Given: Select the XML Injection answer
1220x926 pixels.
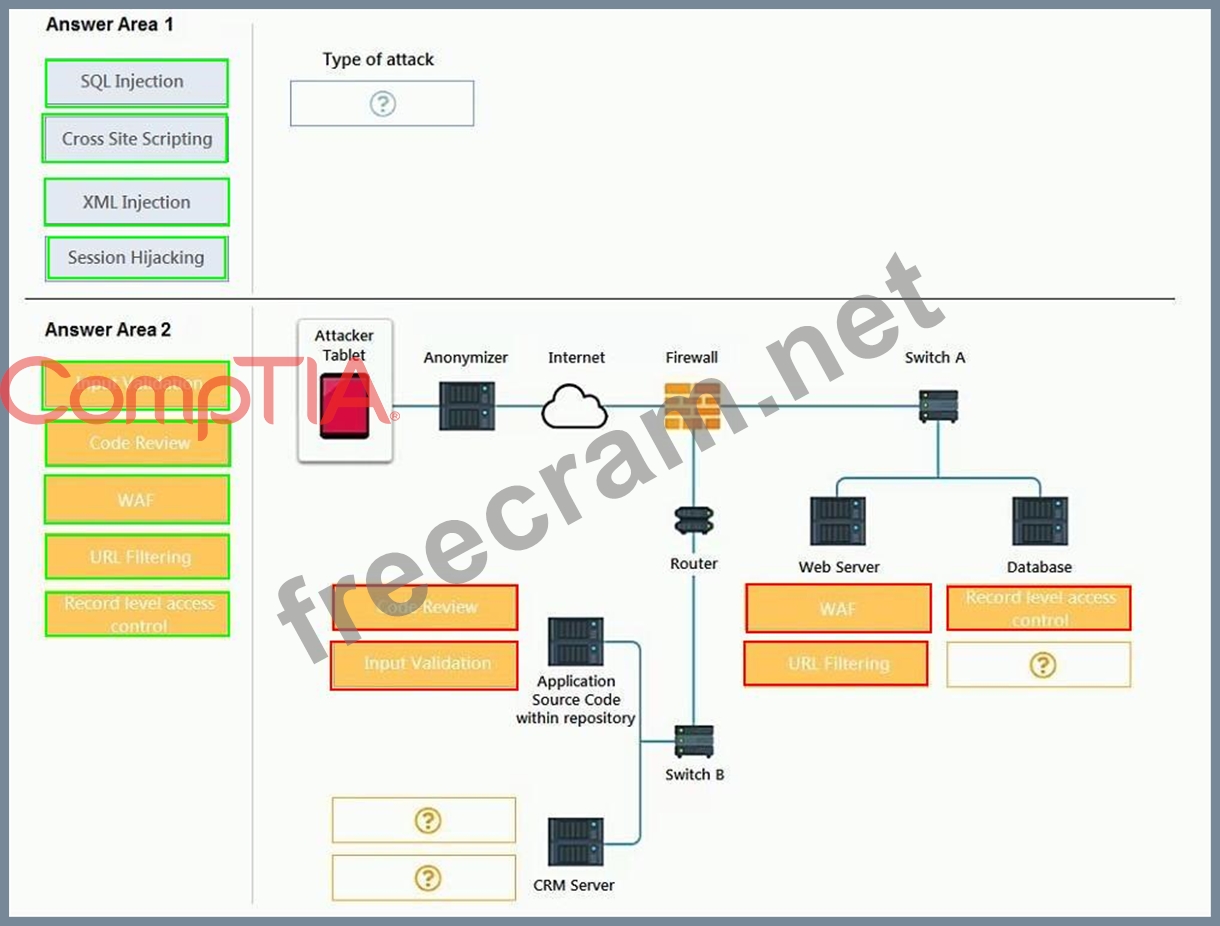Looking at the screenshot, I should coord(136,202).
